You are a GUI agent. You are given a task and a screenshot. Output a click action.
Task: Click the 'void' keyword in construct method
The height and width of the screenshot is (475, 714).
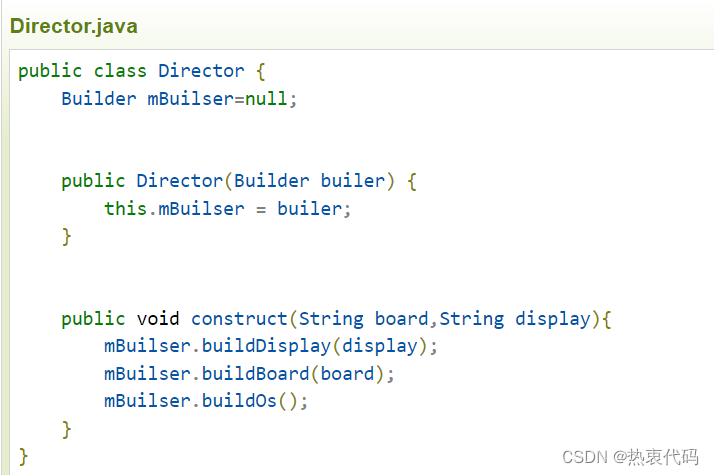point(158,319)
